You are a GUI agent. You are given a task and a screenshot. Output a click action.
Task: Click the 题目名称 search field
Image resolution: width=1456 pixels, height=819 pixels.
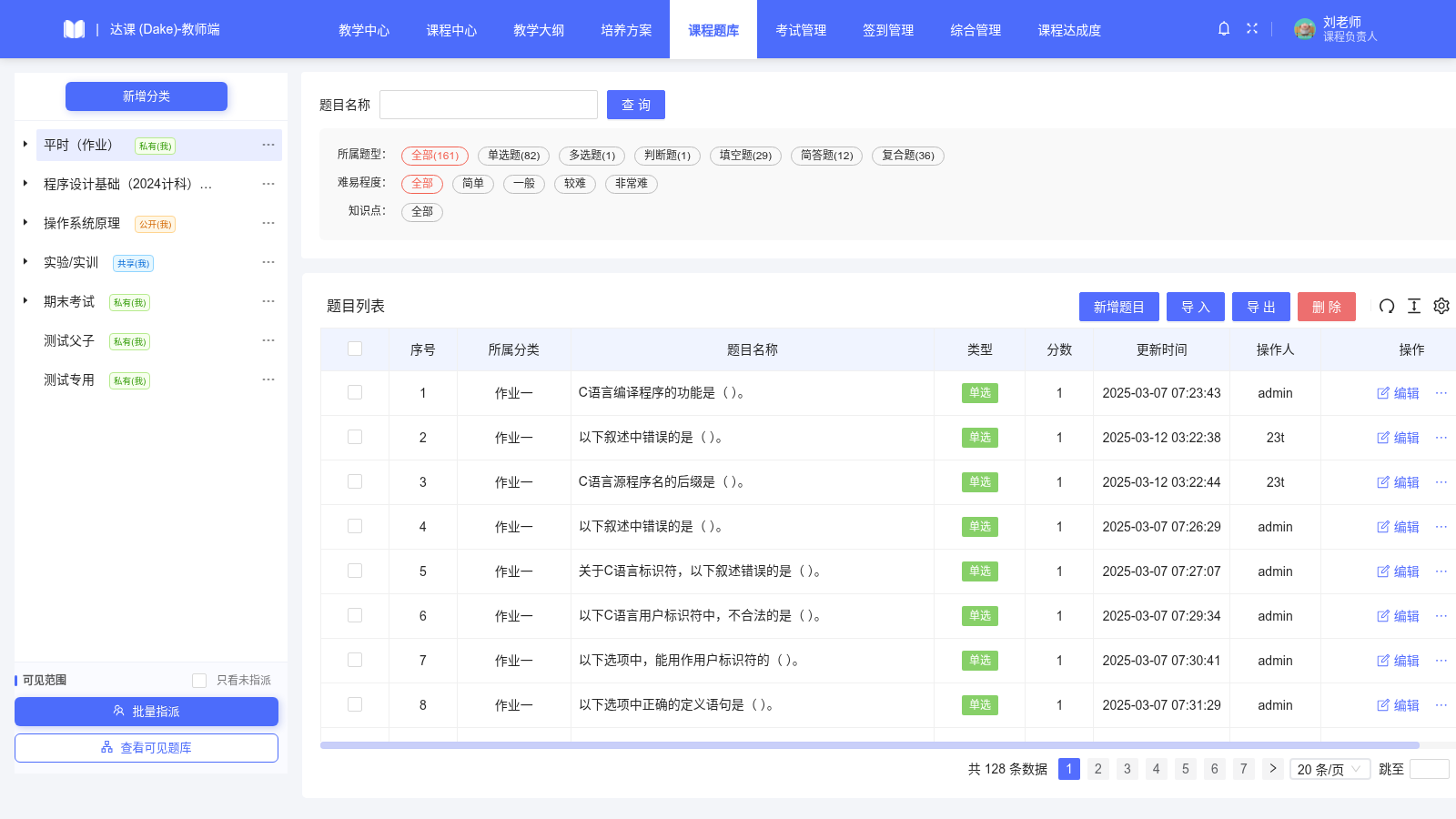[x=489, y=105]
